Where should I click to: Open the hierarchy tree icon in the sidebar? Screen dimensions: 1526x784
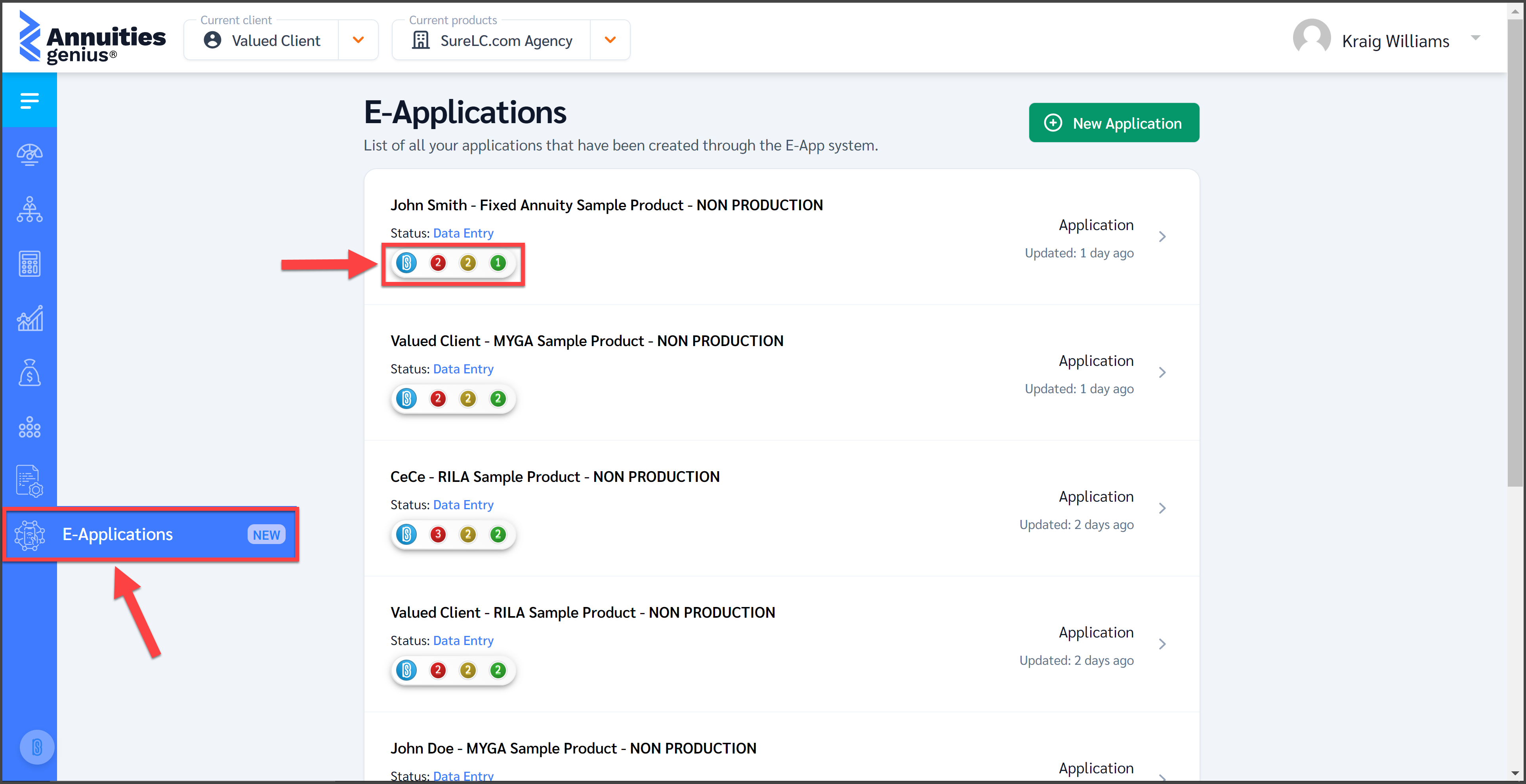click(30, 209)
